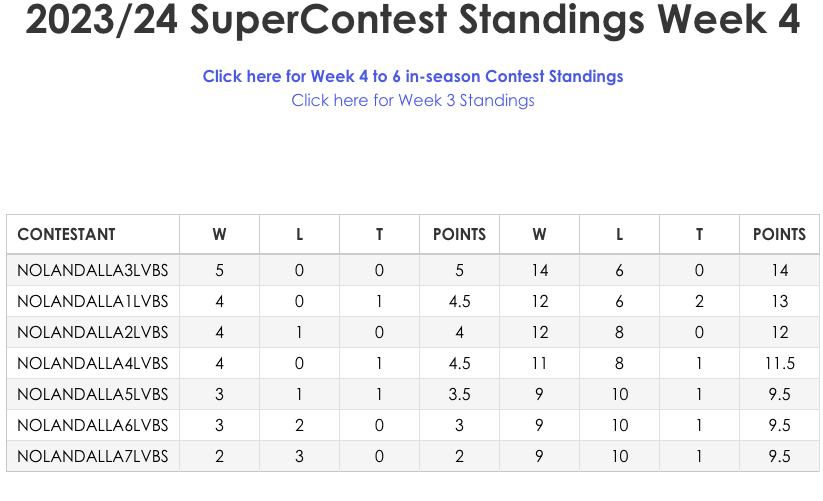
Task: Click the 11.5 total points cell
Action: point(779,363)
